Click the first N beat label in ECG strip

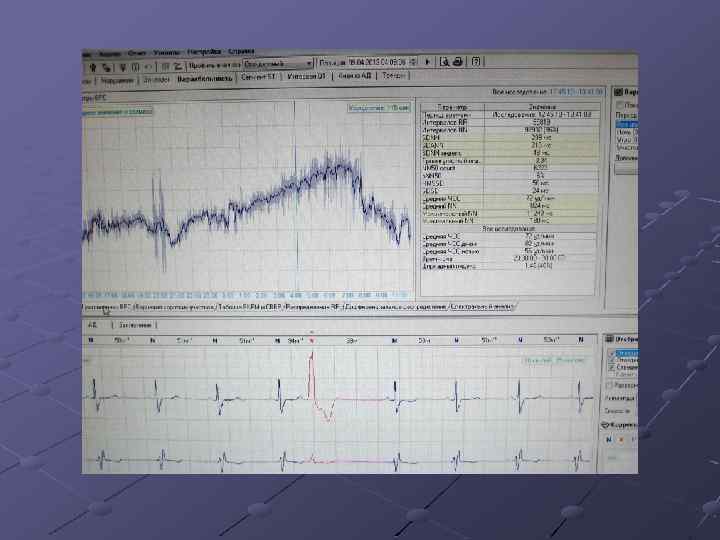tap(91, 340)
